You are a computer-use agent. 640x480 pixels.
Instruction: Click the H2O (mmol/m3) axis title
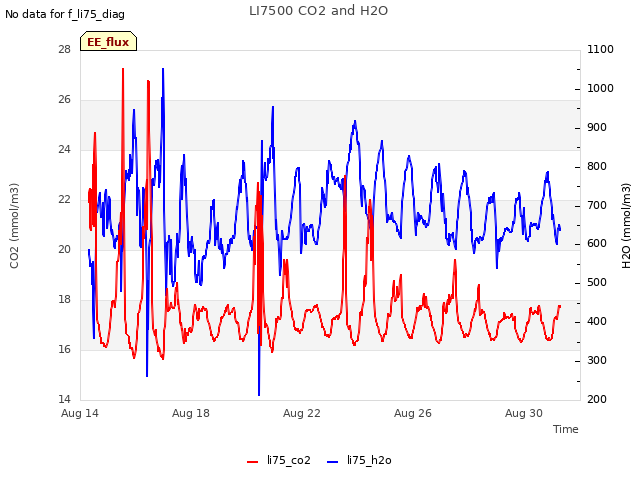(626, 226)
